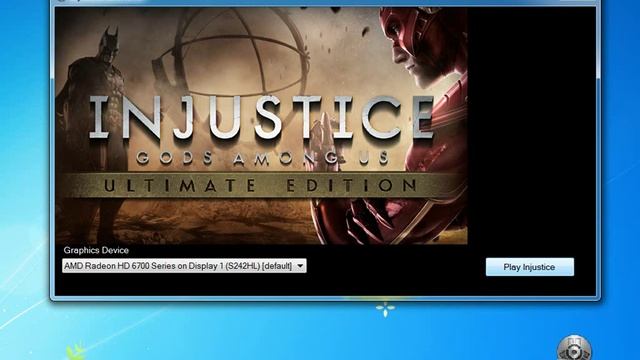Click the Injustice Ultimate Edition banner image

tap(261, 126)
